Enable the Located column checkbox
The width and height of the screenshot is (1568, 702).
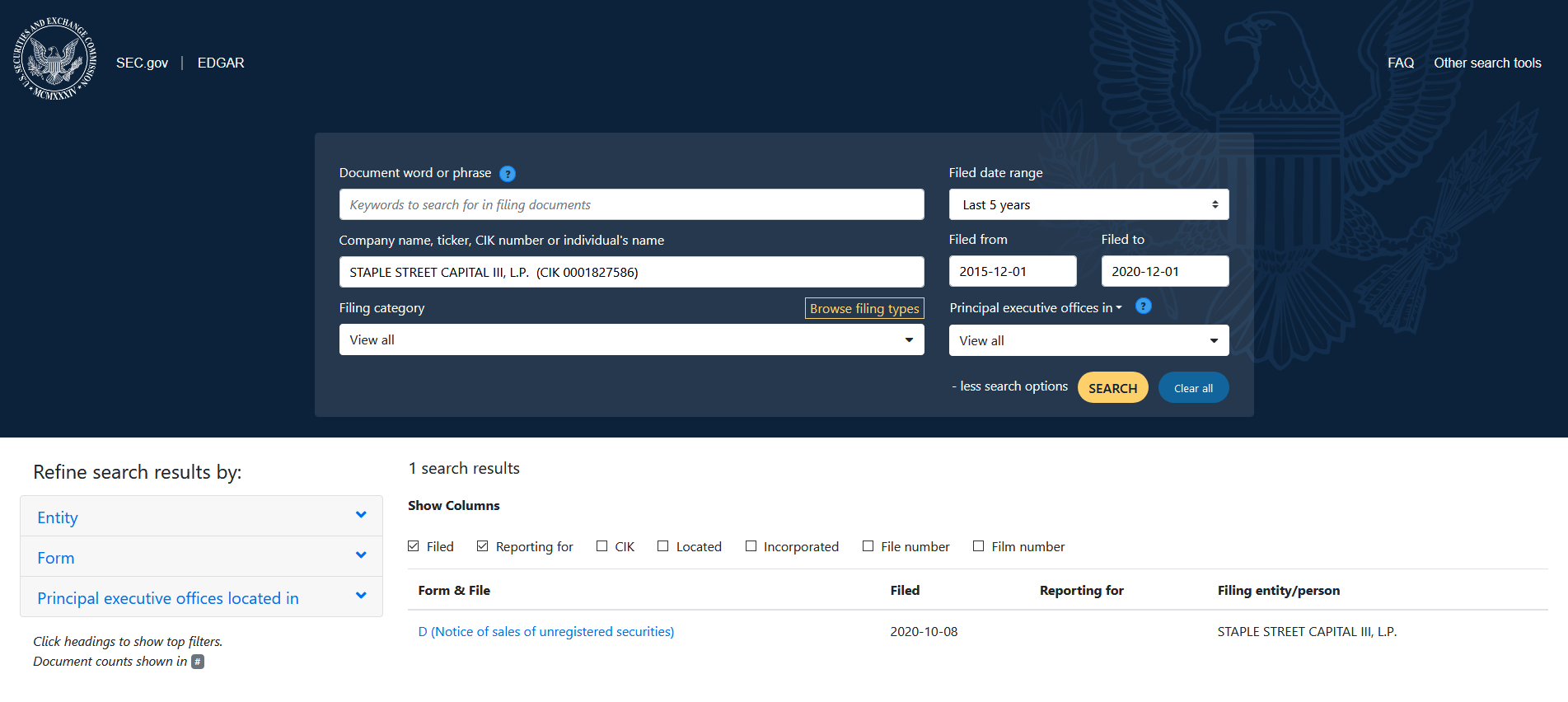coord(663,546)
